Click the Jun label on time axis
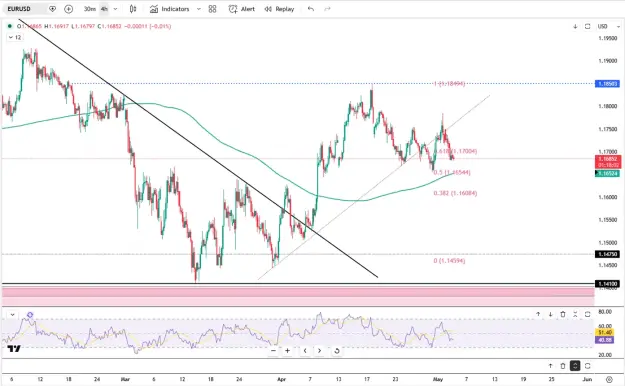The image size is (625, 386). coord(587,379)
